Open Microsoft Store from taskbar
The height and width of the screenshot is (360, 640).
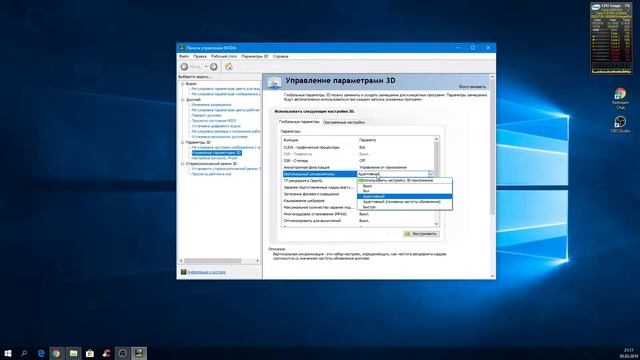click(x=89, y=353)
